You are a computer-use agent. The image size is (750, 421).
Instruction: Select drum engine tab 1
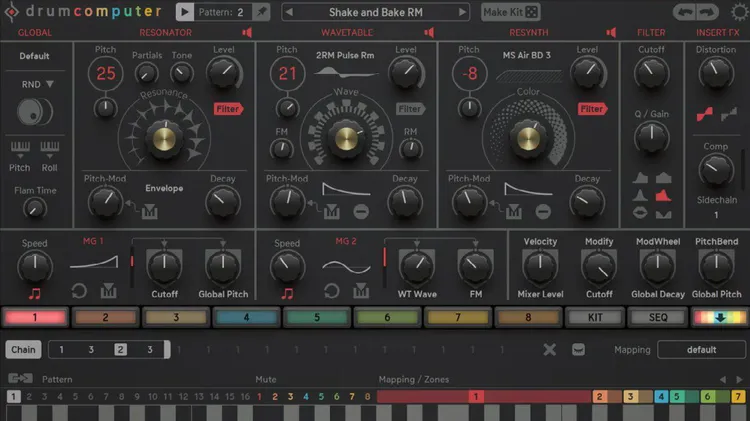pyautogui.click(x=35, y=317)
